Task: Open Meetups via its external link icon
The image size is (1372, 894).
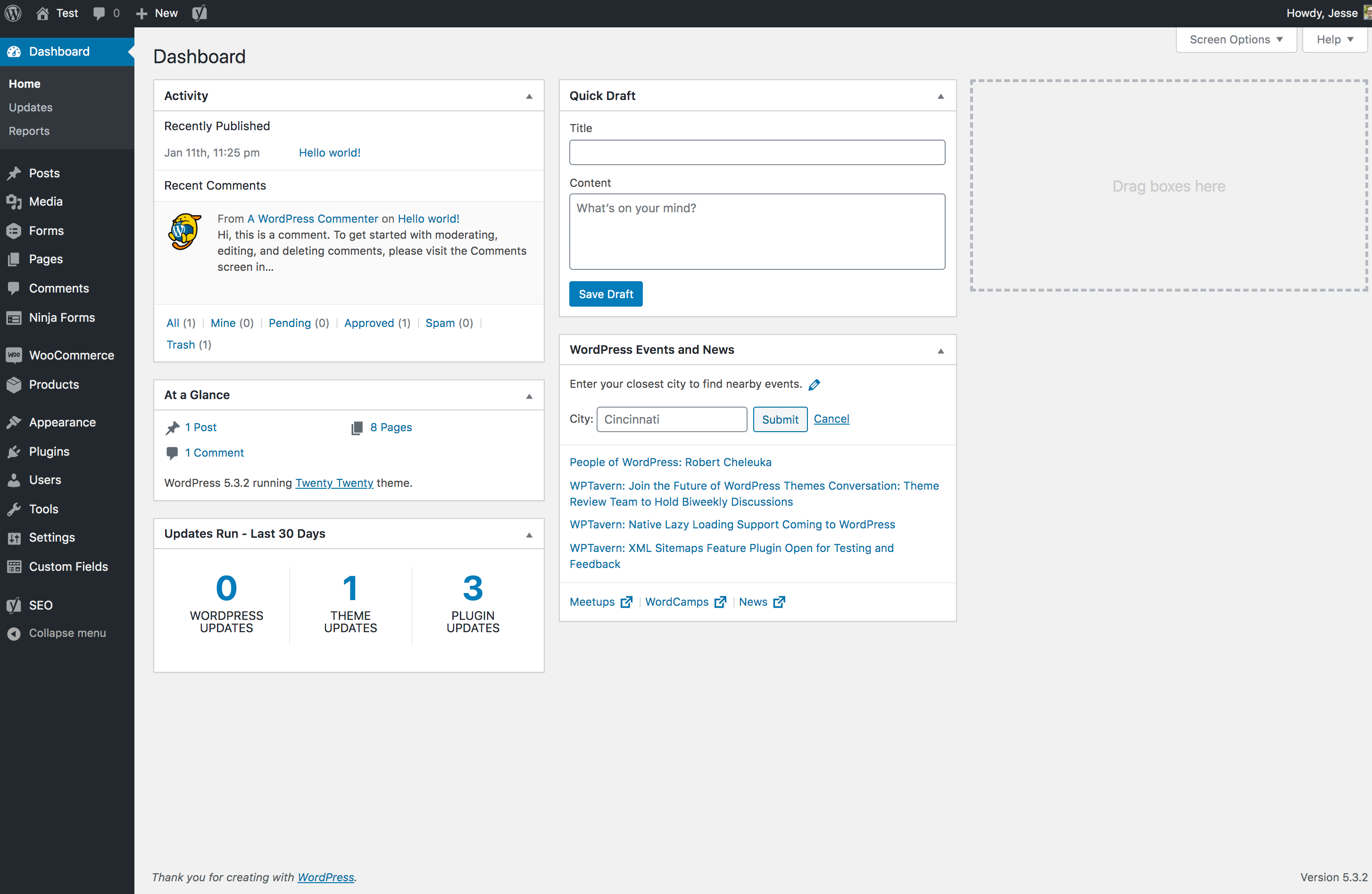Action: (626, 602)
